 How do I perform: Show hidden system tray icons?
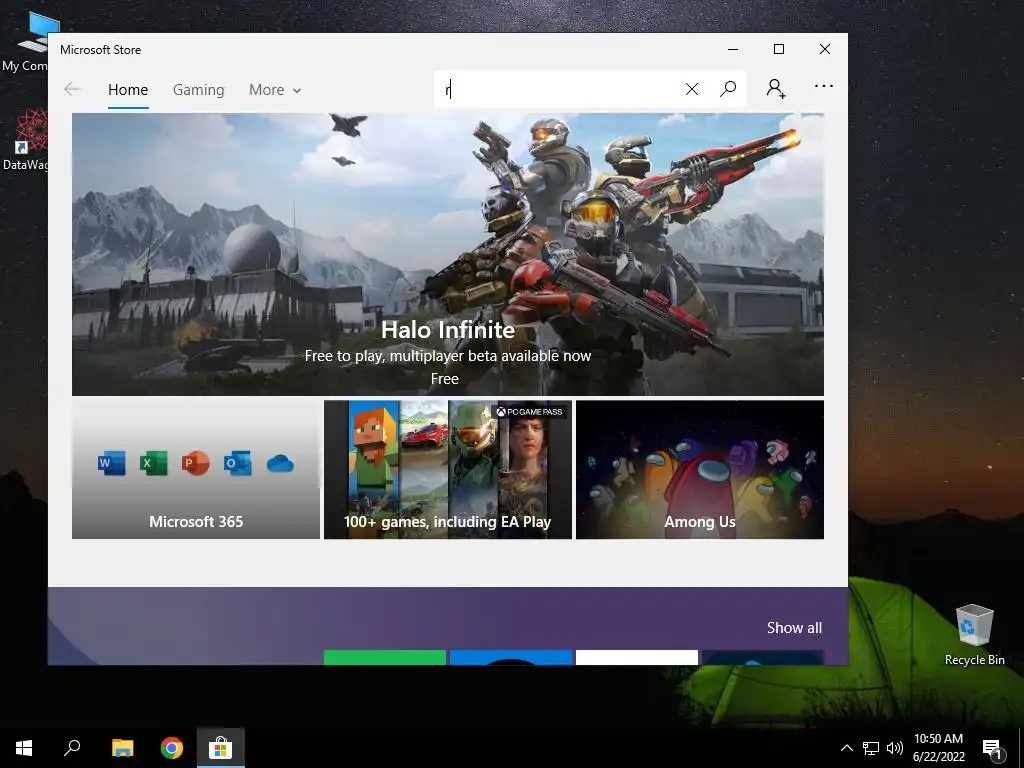pos(846,748)
